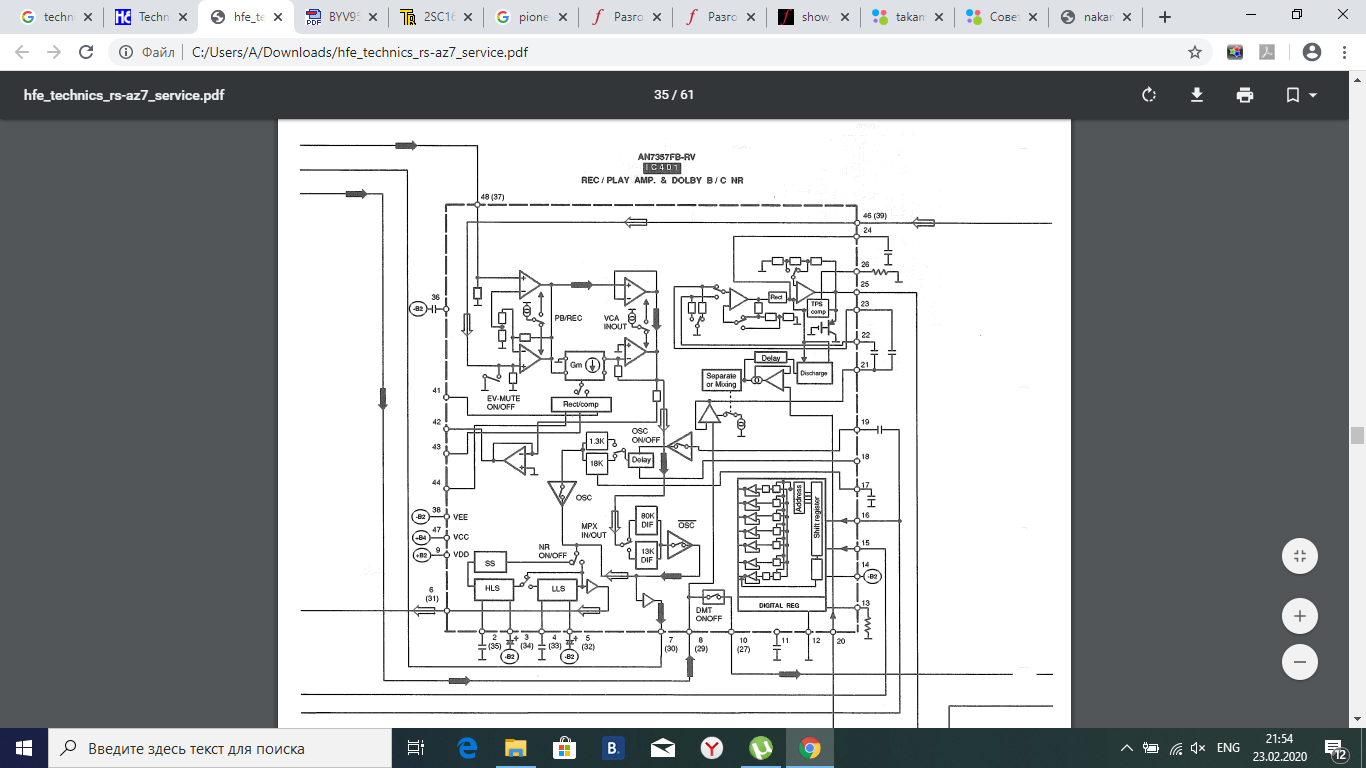
Task: Zoom in with the plus button
Action: click(x=1300, y=616)
